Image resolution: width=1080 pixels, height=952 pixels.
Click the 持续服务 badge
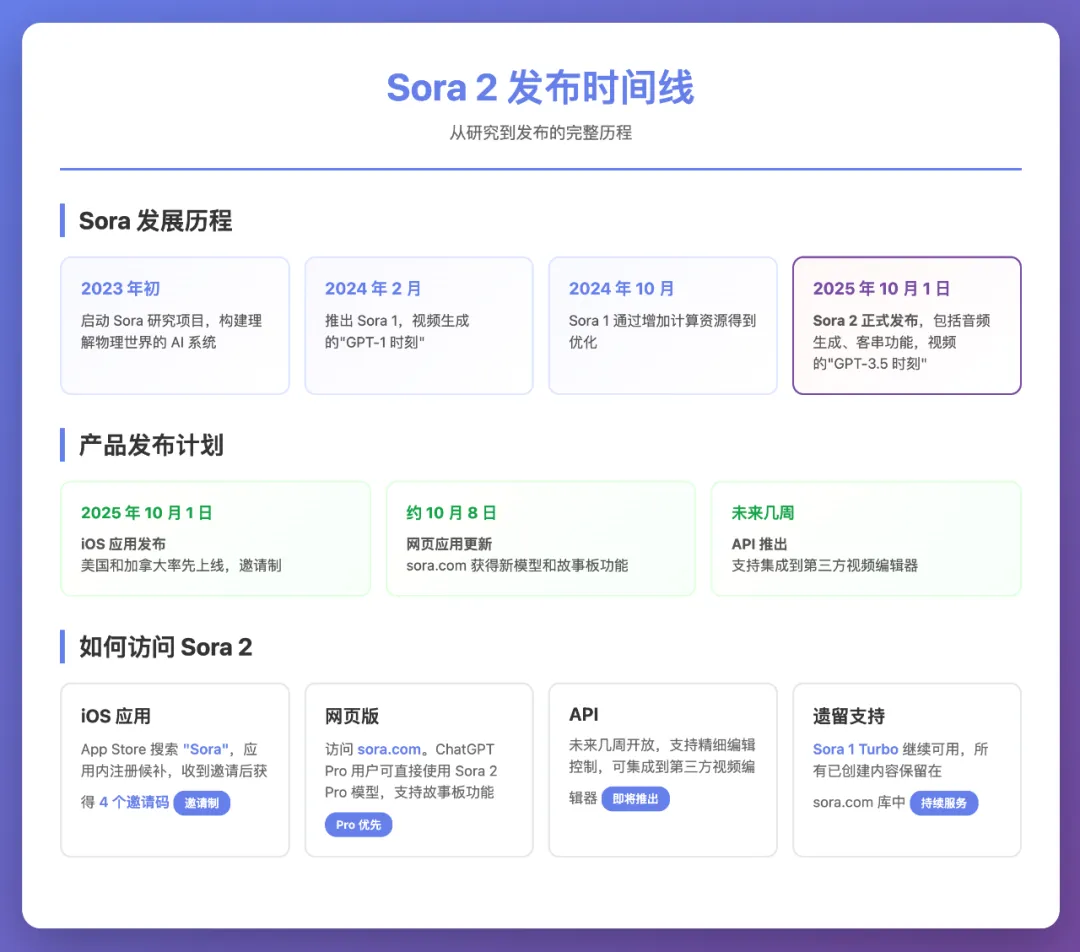point(943,803)
